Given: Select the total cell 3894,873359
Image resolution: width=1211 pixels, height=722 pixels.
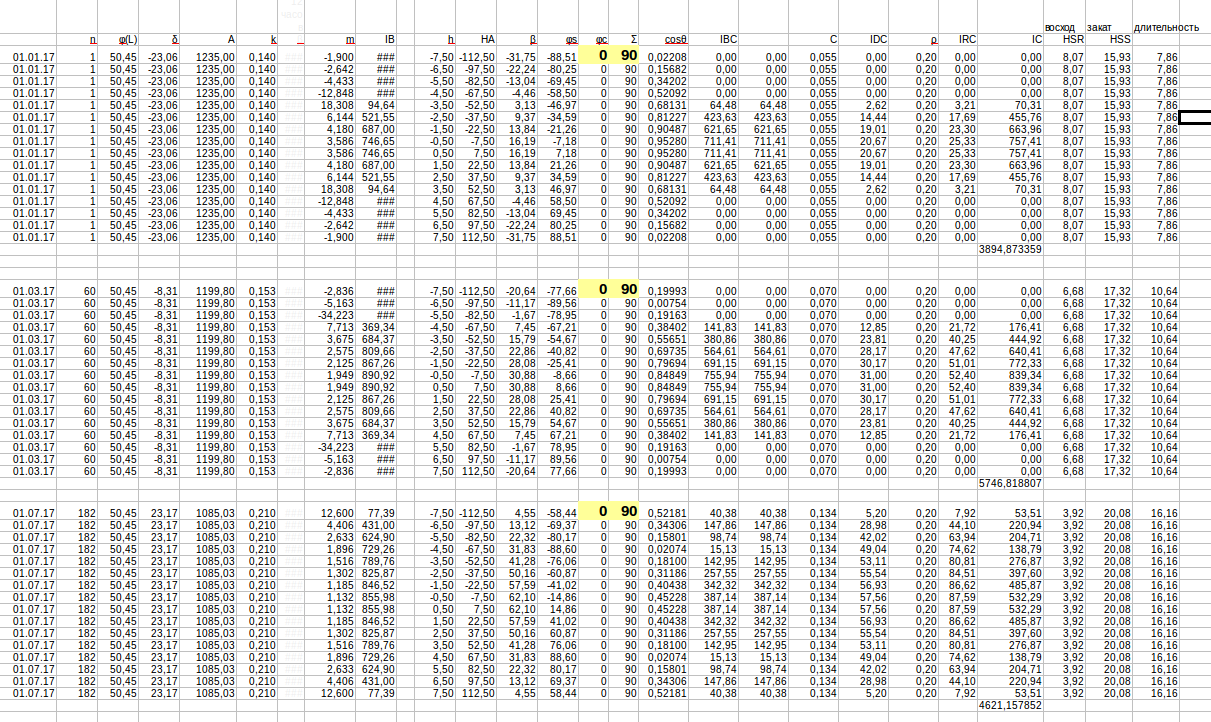Looking at the screenshot, I should point(1011,249).
